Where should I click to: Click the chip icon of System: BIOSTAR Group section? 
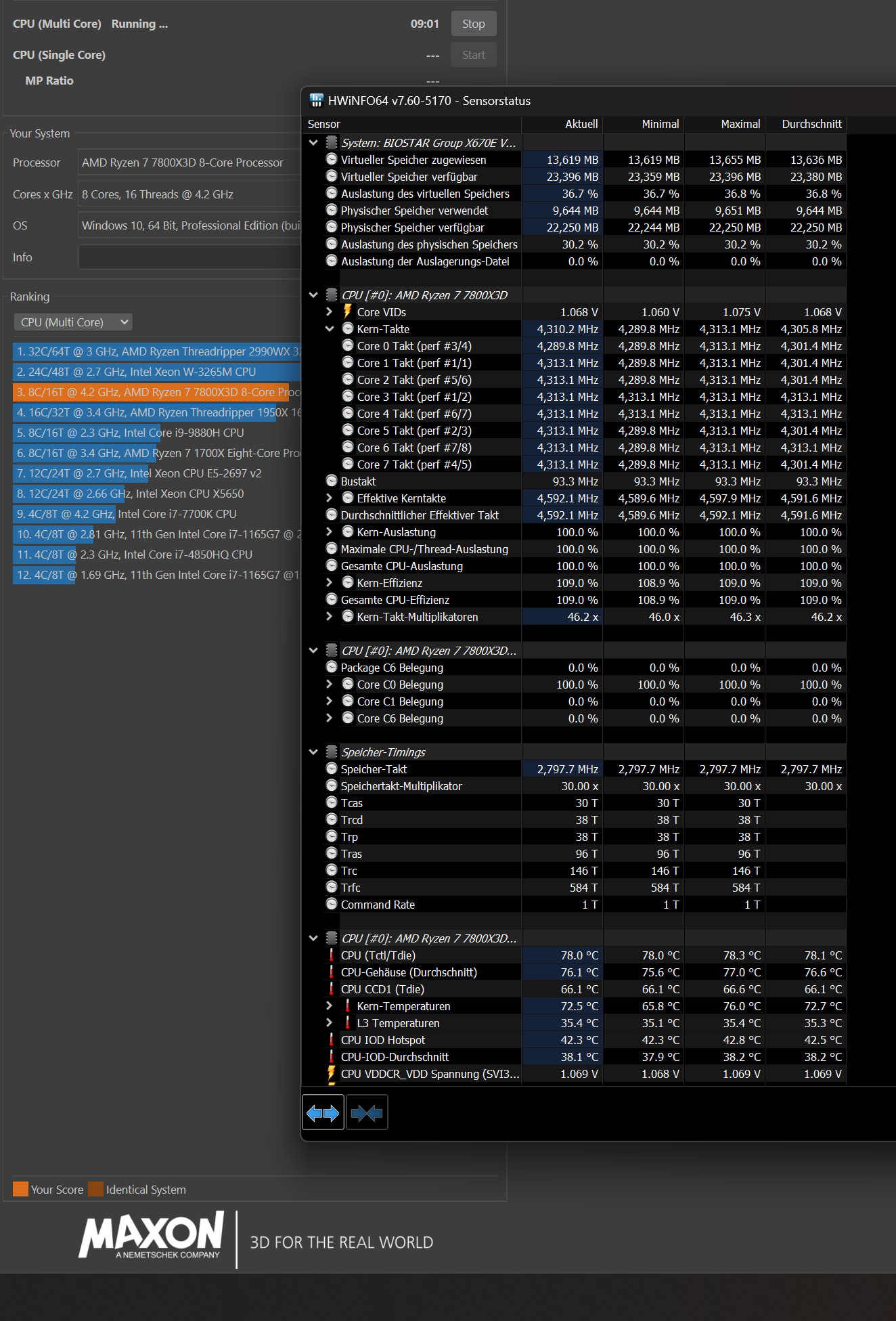(x=332, y=142)
